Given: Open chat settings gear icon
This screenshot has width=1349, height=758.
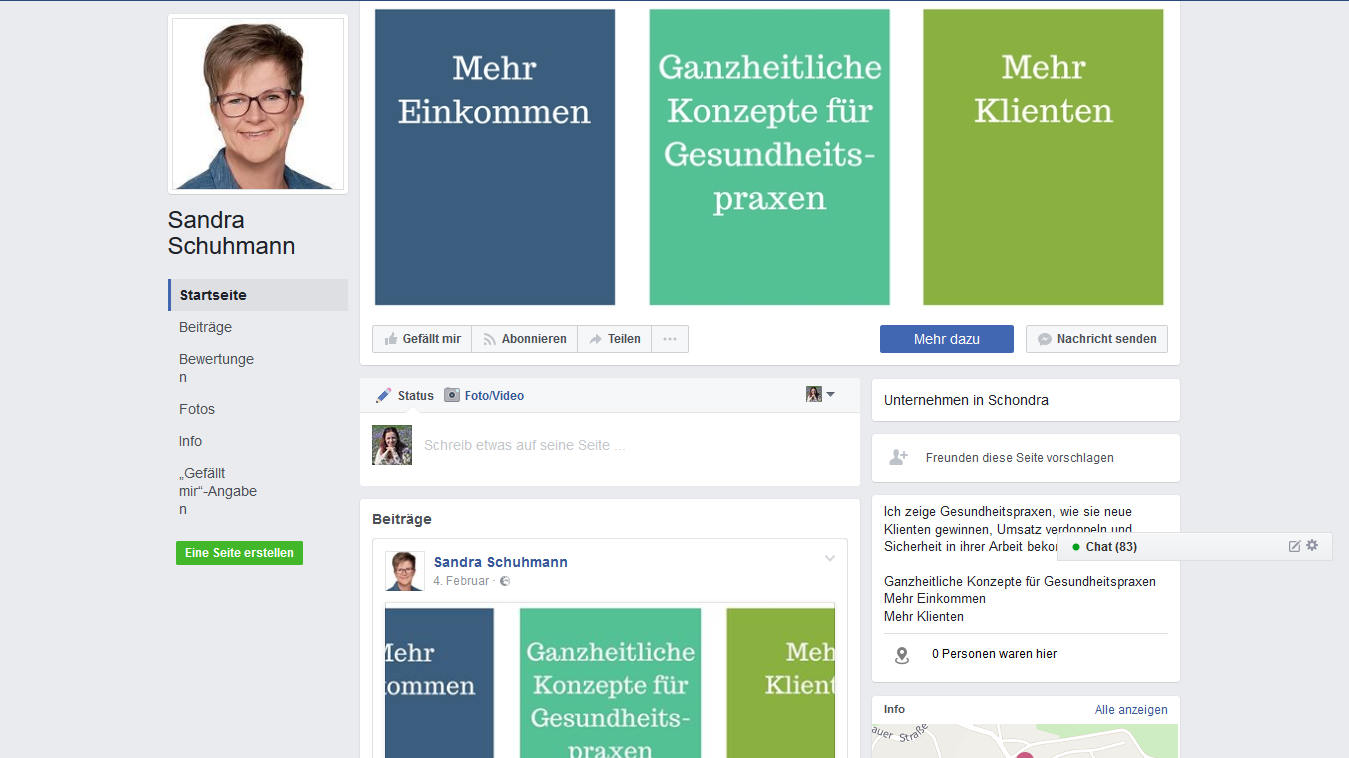Looking at the screenshot, I should click(1313, 546).
